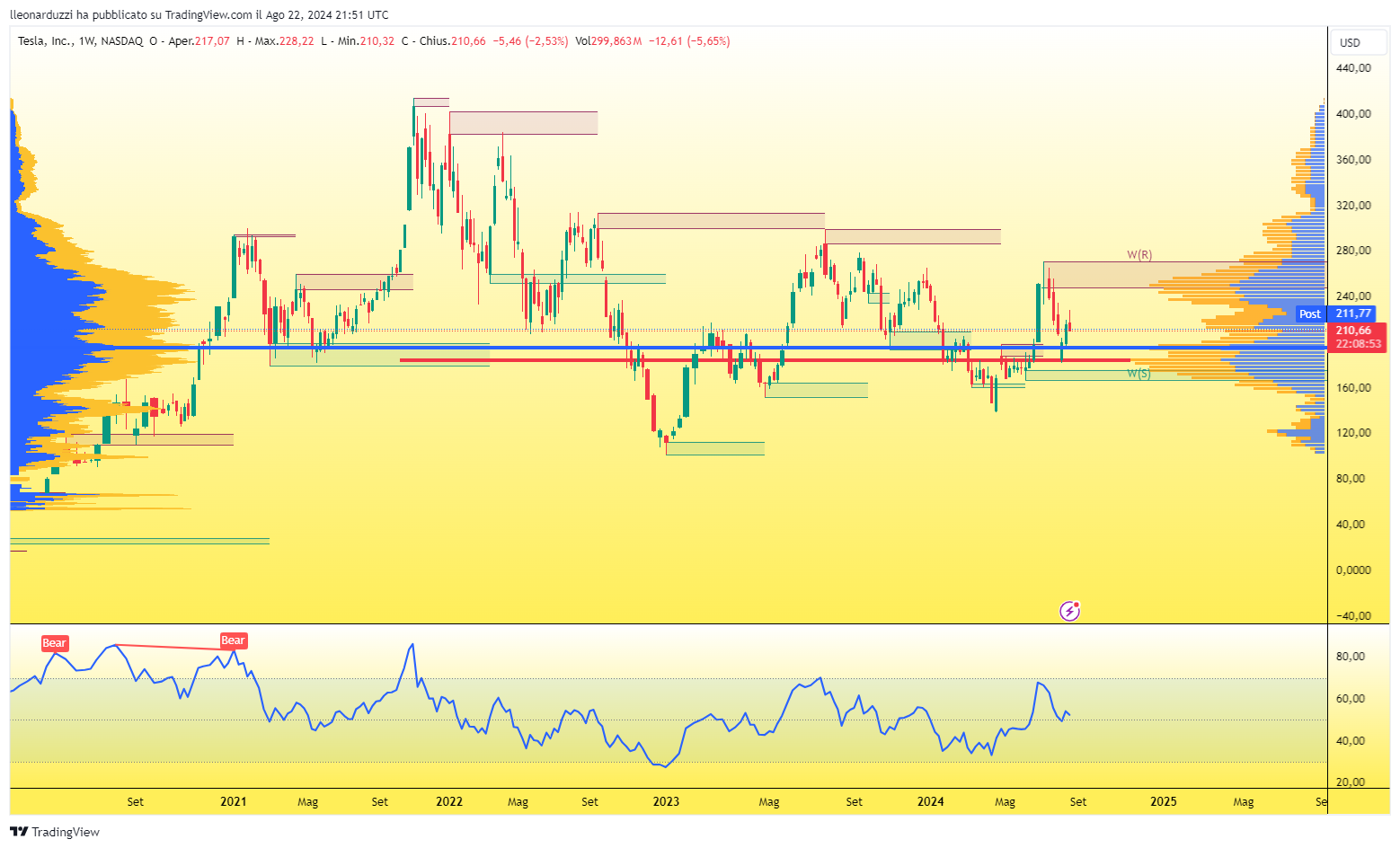
Task: Click the 360,00 price axis label
Action: tap(1353, 160)
